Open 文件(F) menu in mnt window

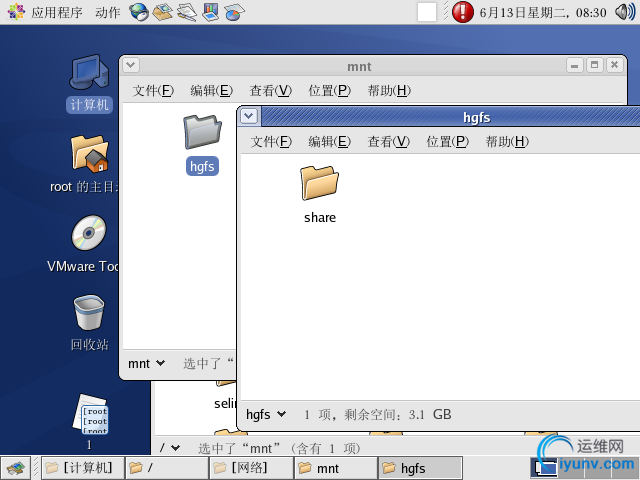click(153, 91)
